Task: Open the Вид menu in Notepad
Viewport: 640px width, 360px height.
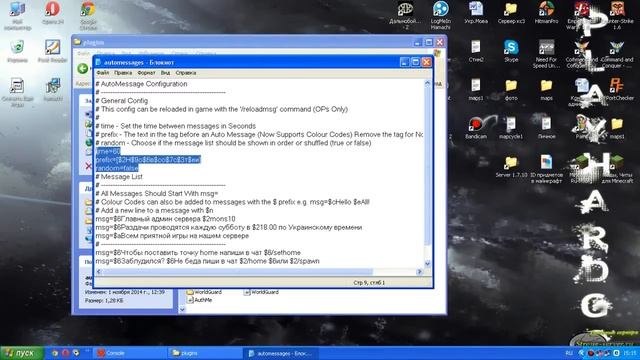Action: click(x=165, y=73)
